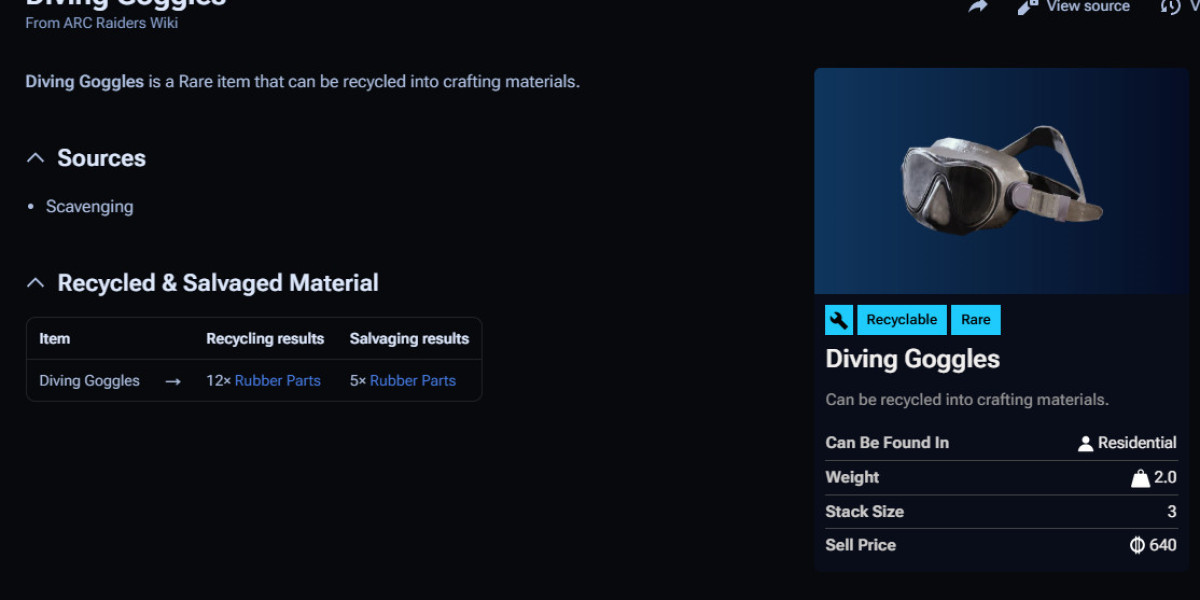1200x600 pixels.
Task: Click the share arrow icon
Action: coord(977,6)
